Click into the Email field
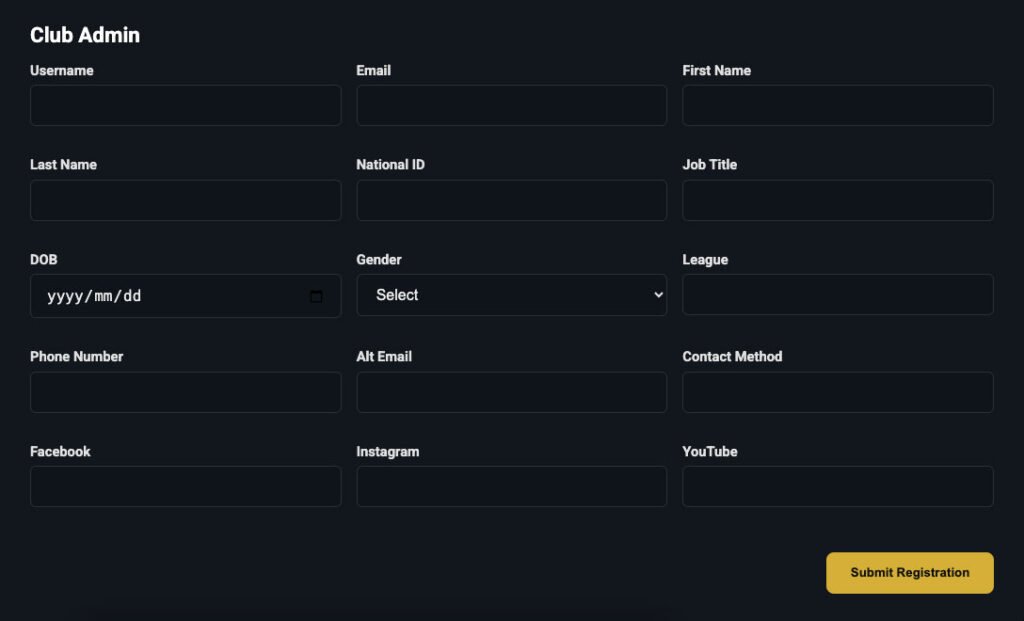The height and width of the screenshot is (621, 1024). [511, 105]
